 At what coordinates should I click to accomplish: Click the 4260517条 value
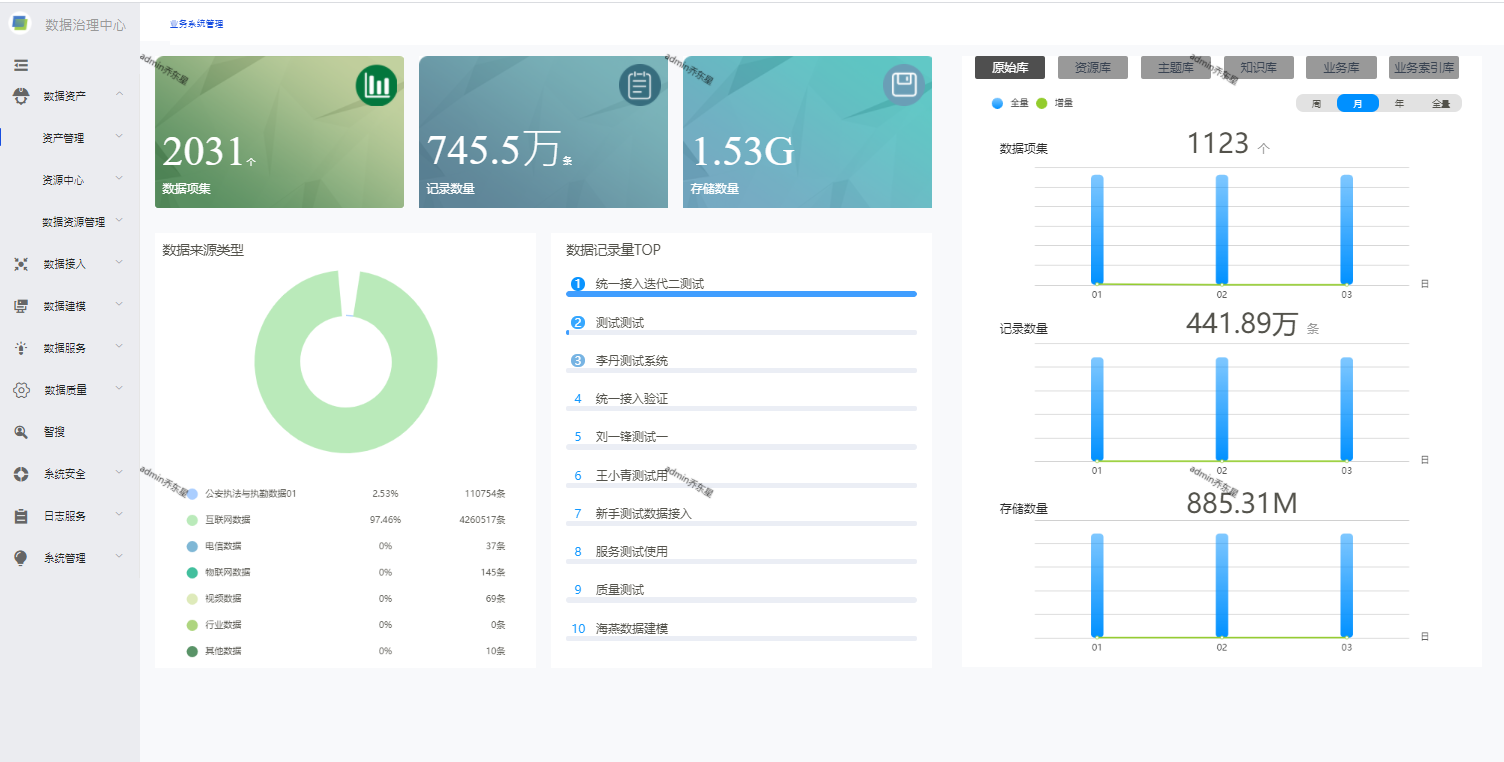(x=482, y=520)
